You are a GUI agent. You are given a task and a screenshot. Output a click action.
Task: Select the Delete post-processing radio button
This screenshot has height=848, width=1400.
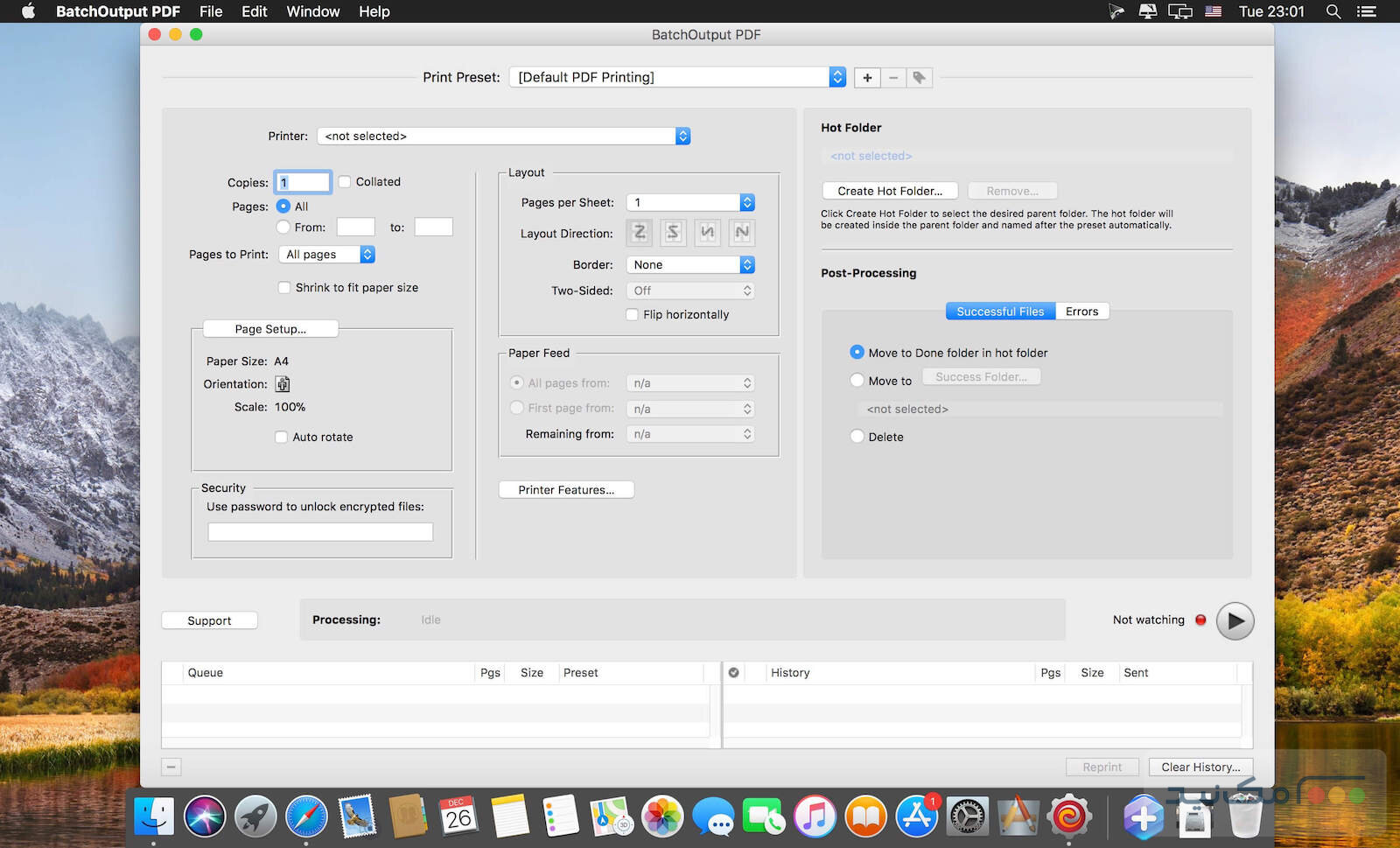pyautogui.click(x=857, y=437)
